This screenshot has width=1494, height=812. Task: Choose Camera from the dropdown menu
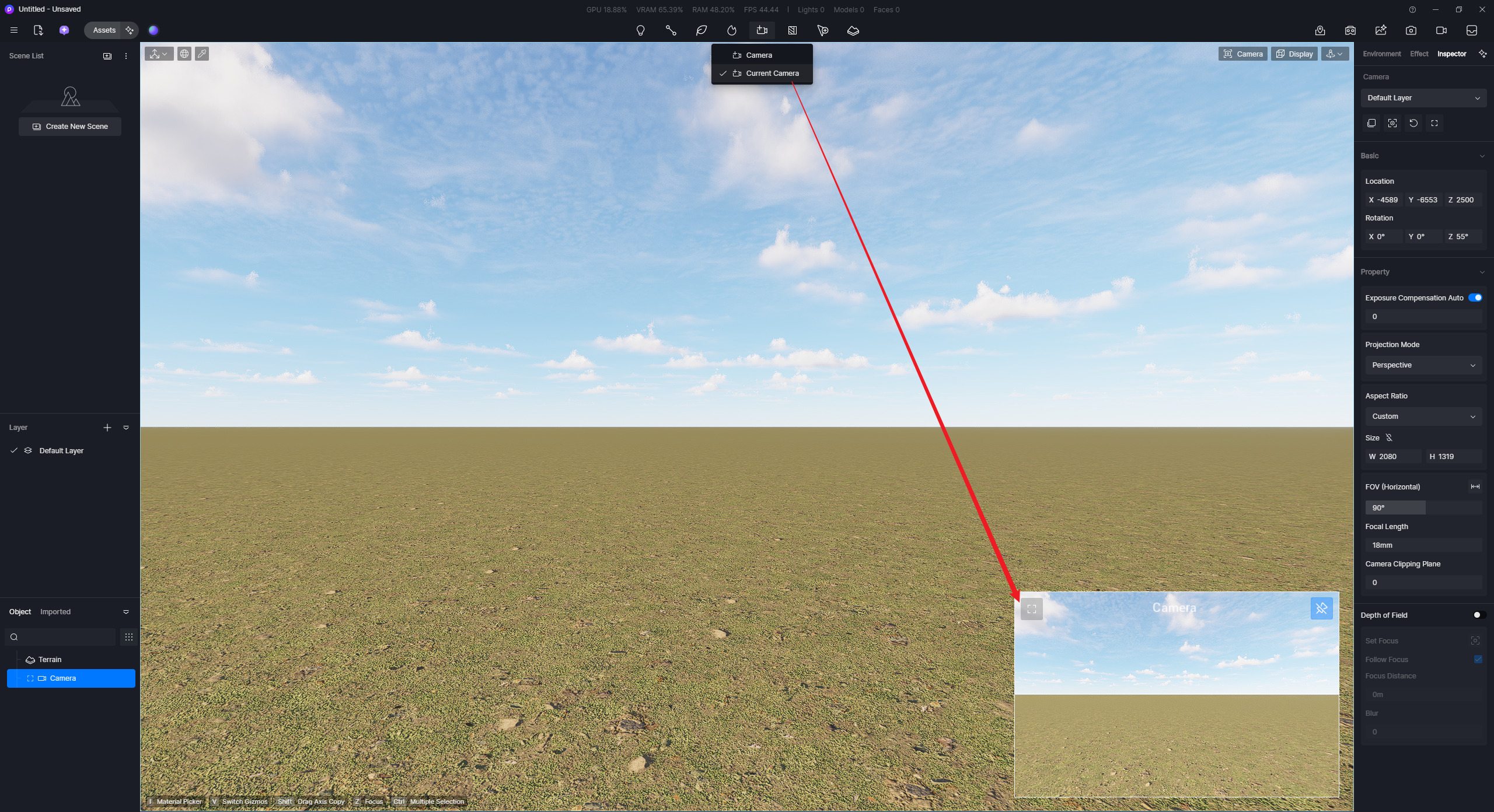tap(759, 55)
